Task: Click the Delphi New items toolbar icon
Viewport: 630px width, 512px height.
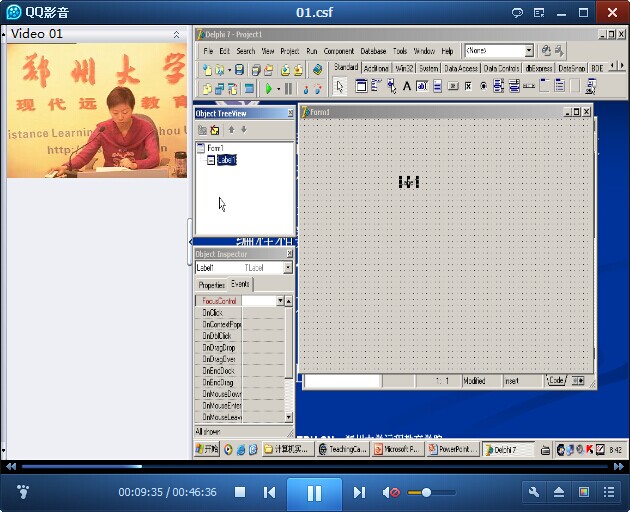Action: pyautogui.click(x=207, y=70)
